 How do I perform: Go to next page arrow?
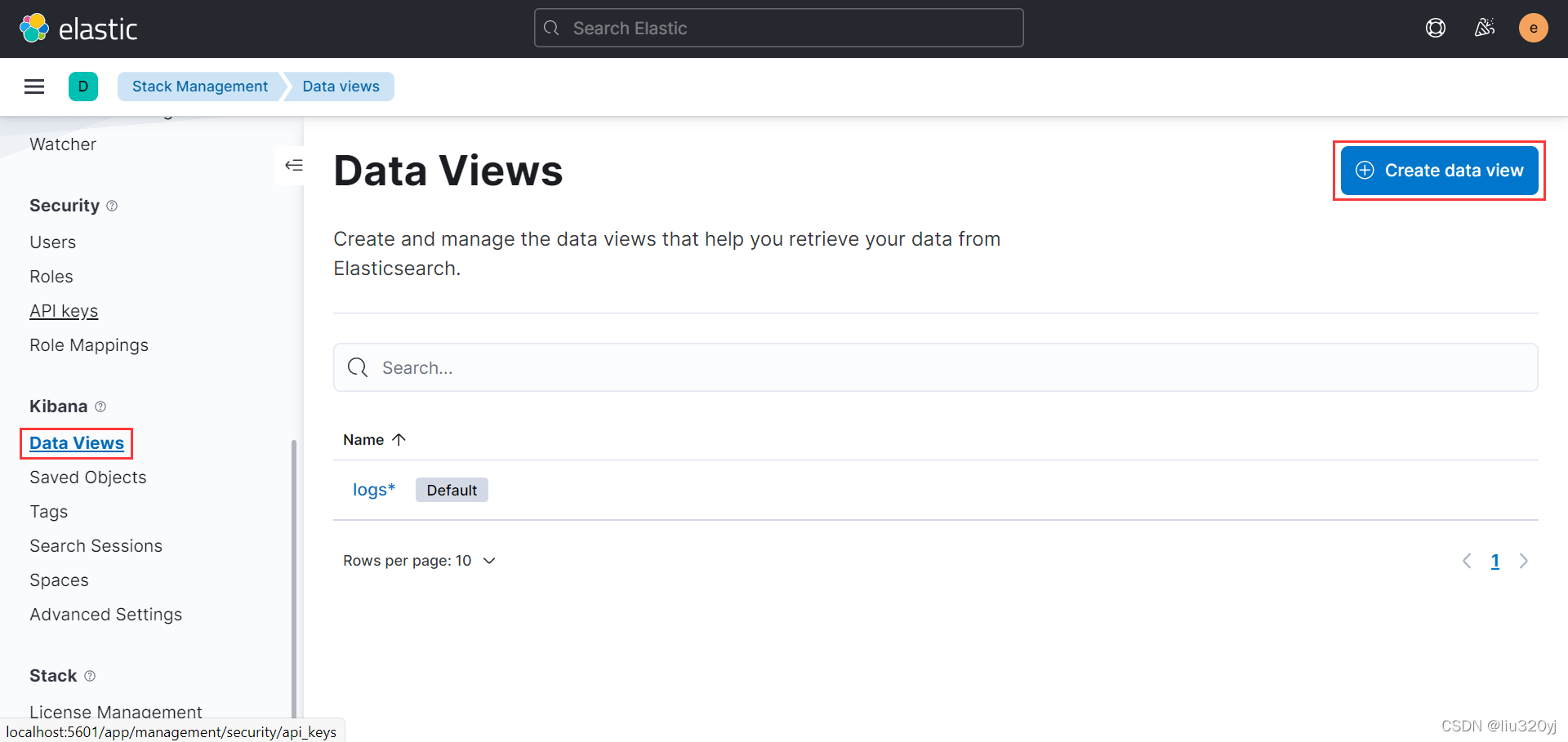pos(1524,561)
